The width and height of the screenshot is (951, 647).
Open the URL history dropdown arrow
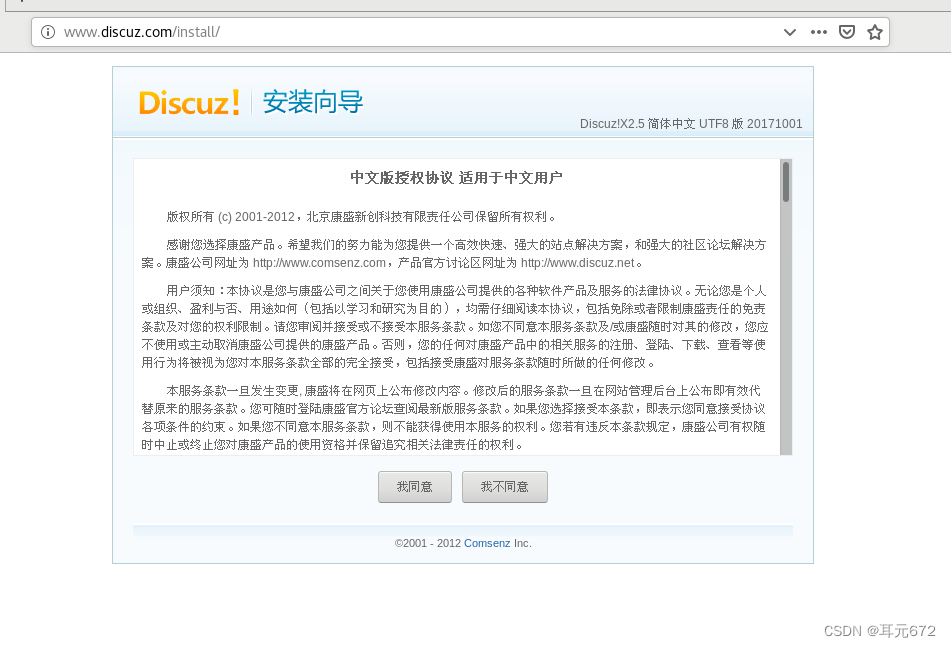pos(789,32)
